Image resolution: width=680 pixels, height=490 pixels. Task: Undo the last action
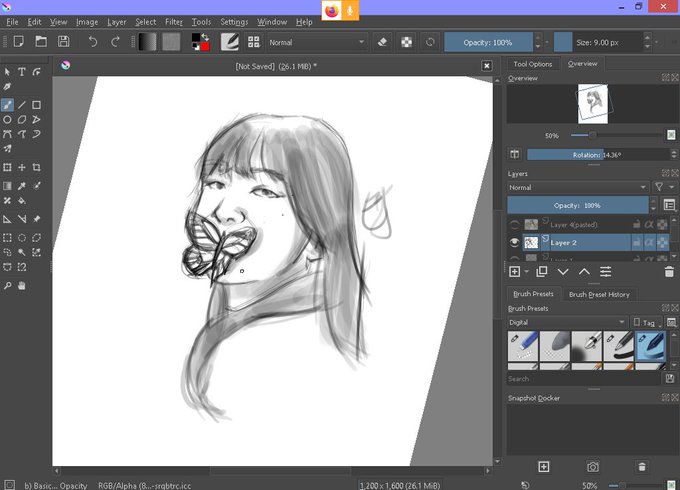click(x=93, y=42)
